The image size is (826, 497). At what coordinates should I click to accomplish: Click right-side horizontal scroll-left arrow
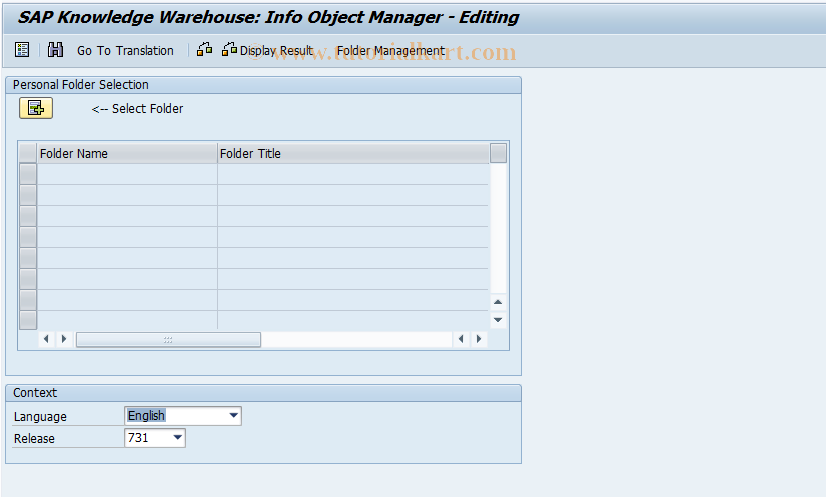[x=461, y=339]
